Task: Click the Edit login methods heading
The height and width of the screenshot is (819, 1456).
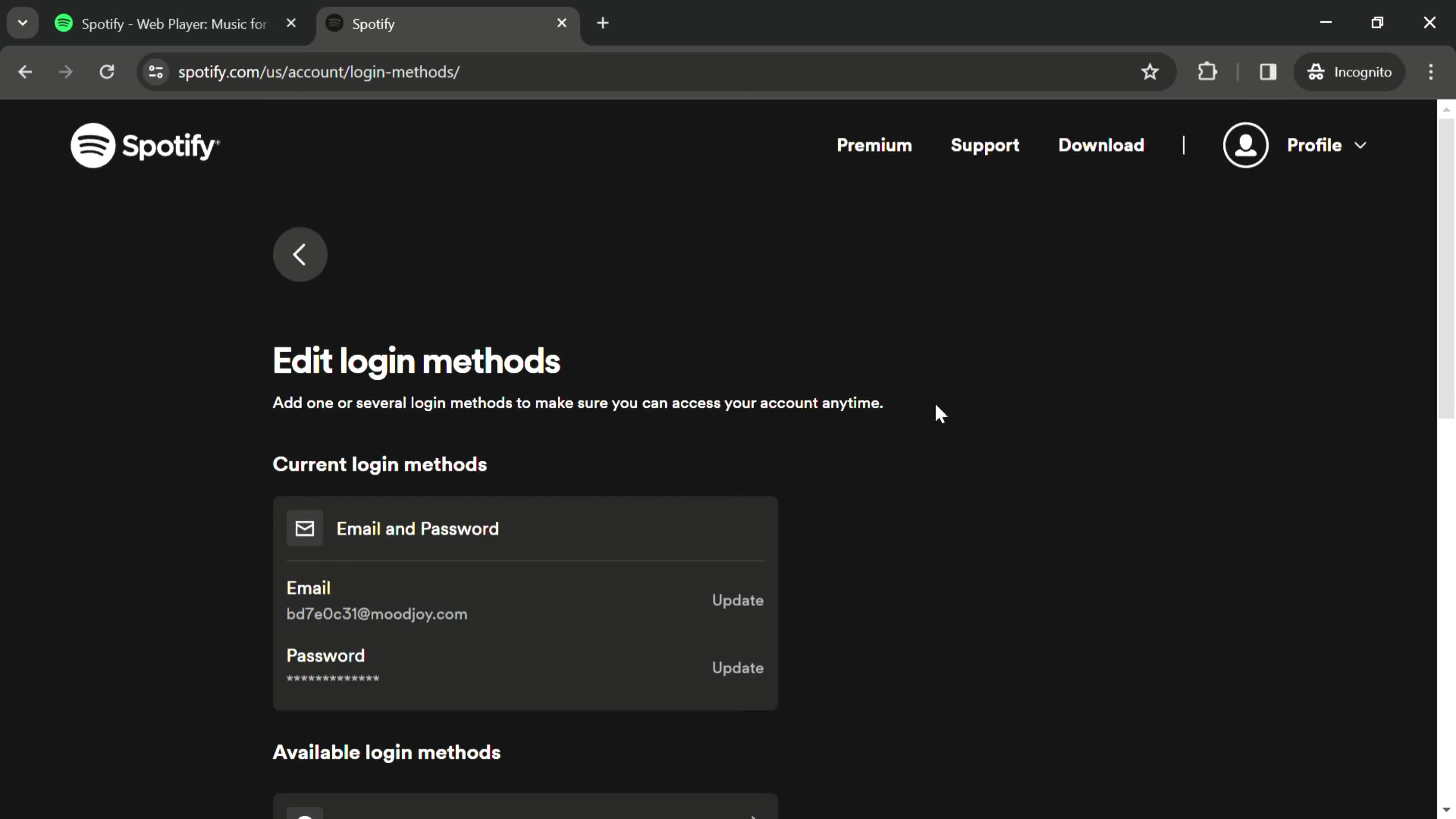Action: pos(417,361)
